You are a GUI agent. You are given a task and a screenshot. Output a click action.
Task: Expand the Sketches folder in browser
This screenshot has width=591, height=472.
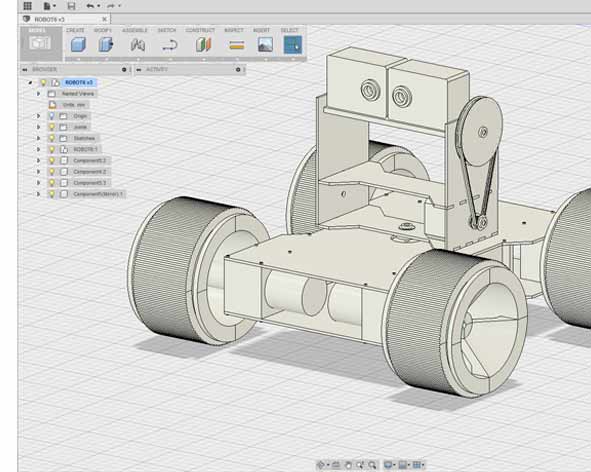(x=38, y=138)
